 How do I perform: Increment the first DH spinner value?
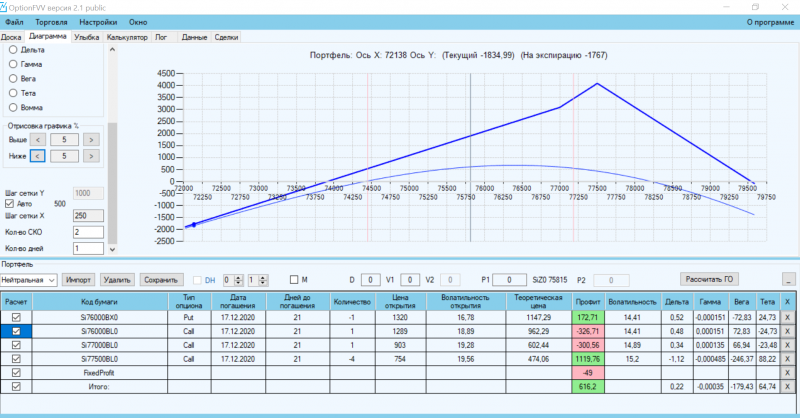[239, 278]
